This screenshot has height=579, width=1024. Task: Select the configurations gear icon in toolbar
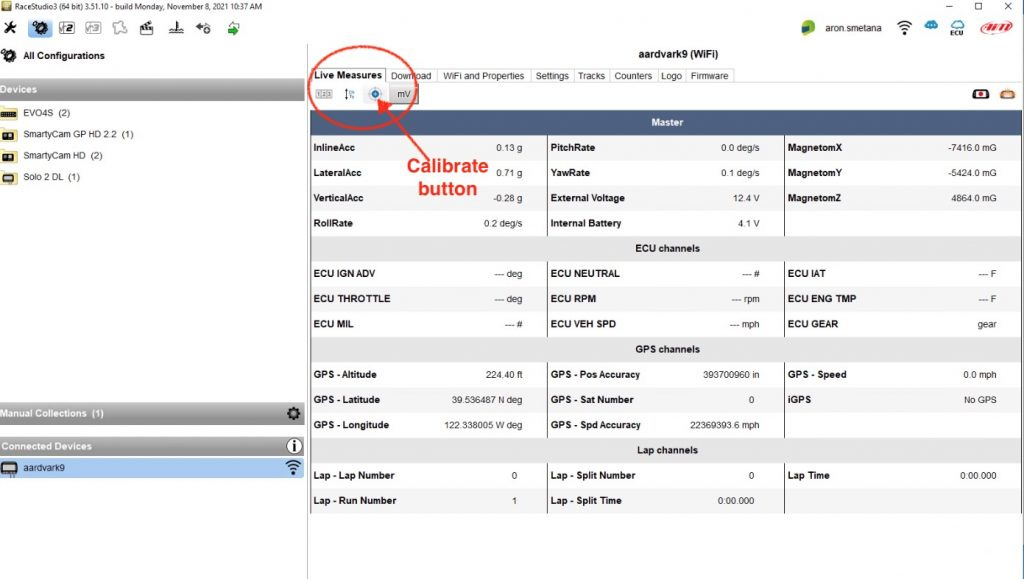click(x=40, y=28)
